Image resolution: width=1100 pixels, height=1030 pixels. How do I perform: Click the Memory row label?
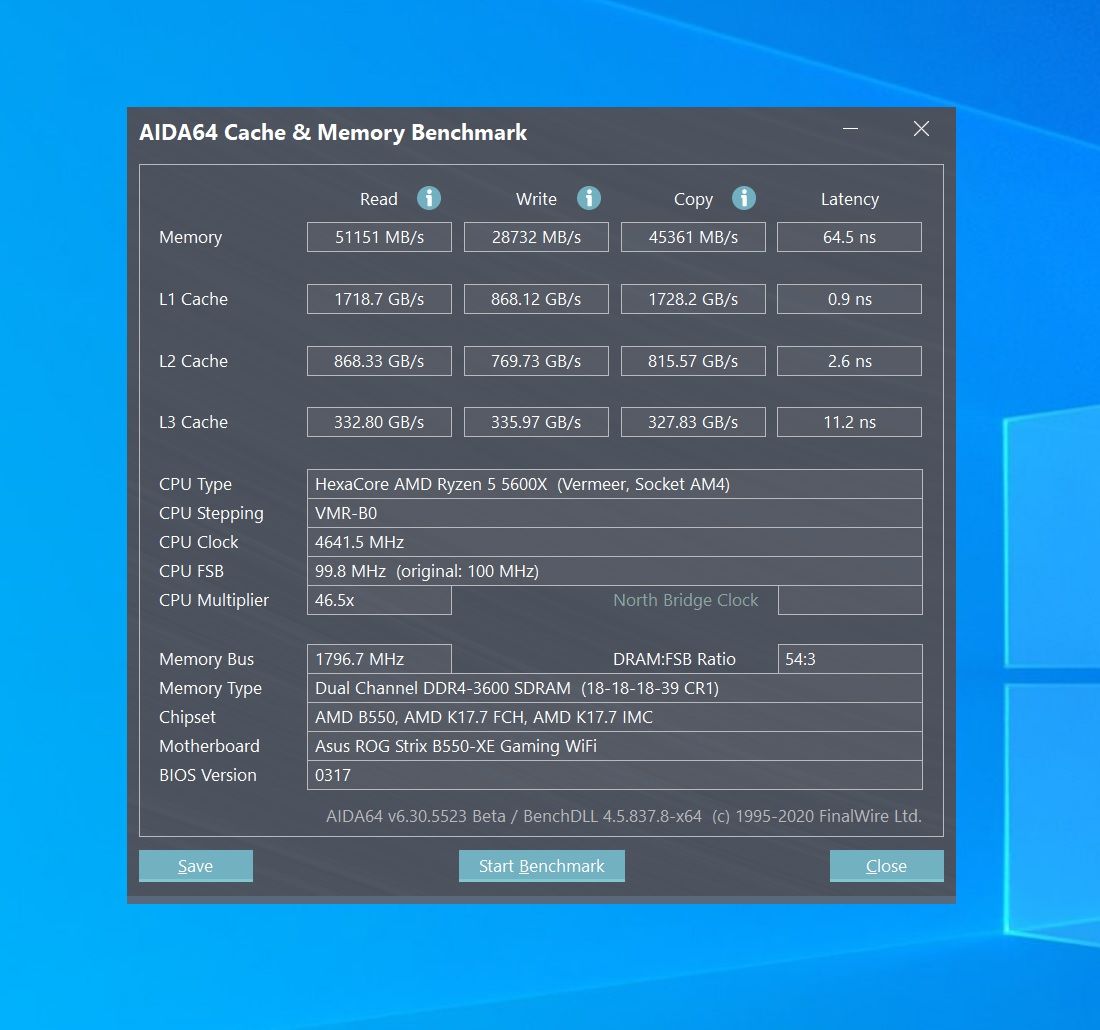pyautogui.click(x=190, y=238)
